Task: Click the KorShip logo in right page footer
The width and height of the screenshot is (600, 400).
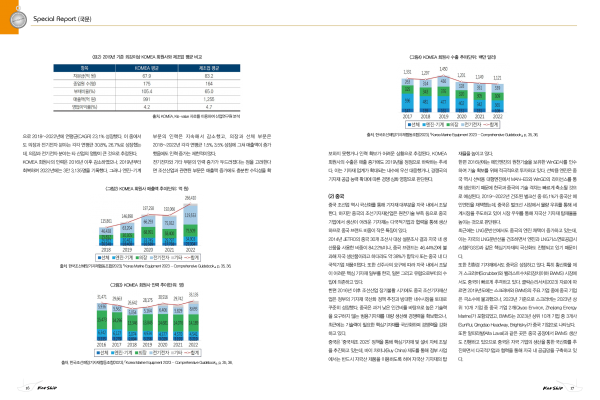Action: click(553, 388)
